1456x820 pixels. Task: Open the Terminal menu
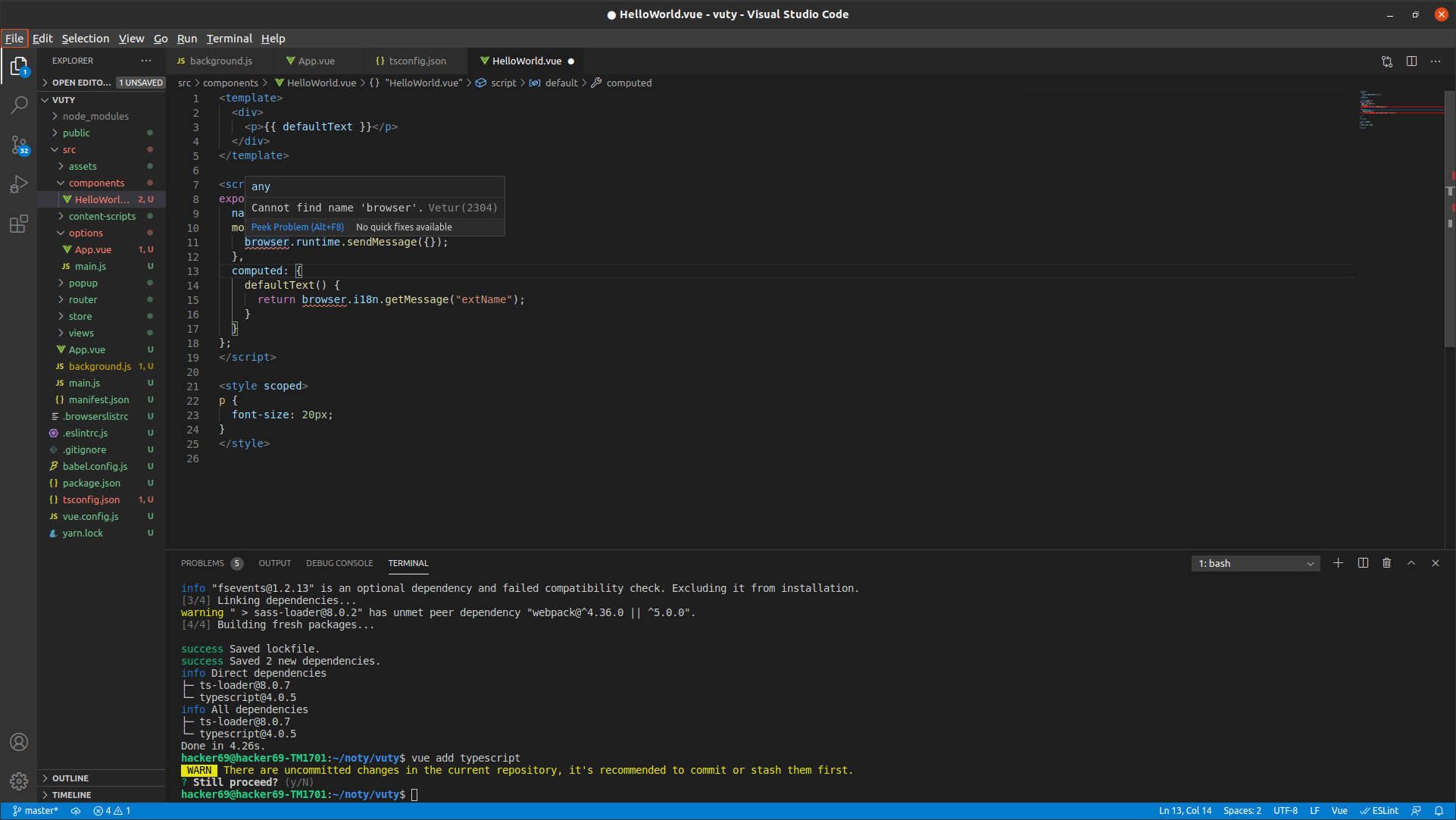click(x=229, y=39)
